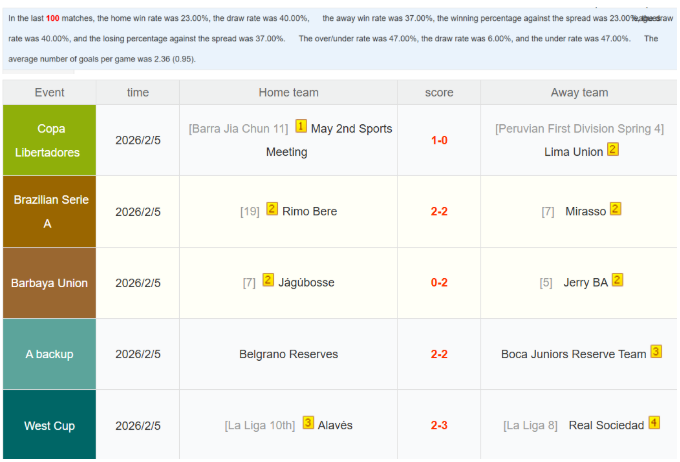Click yellow card badge next to Jerry BA
Screen dimensions: 680x462
click(618, 281)
